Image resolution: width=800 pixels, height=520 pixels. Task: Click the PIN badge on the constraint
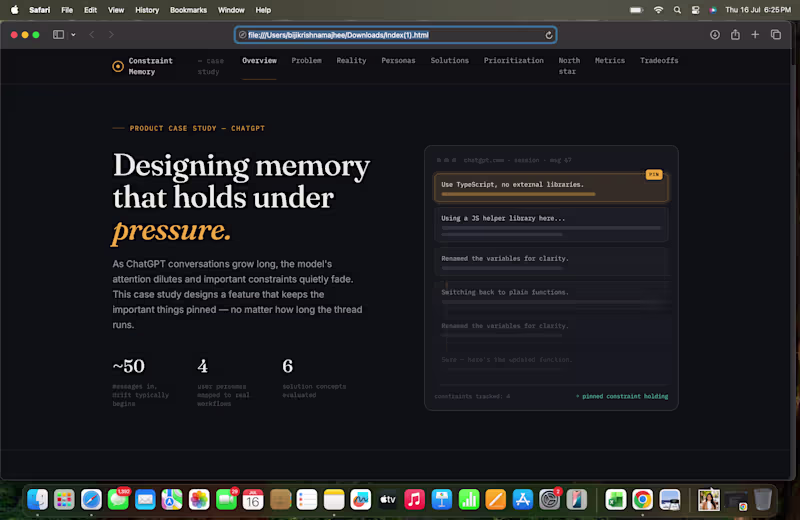654,175
